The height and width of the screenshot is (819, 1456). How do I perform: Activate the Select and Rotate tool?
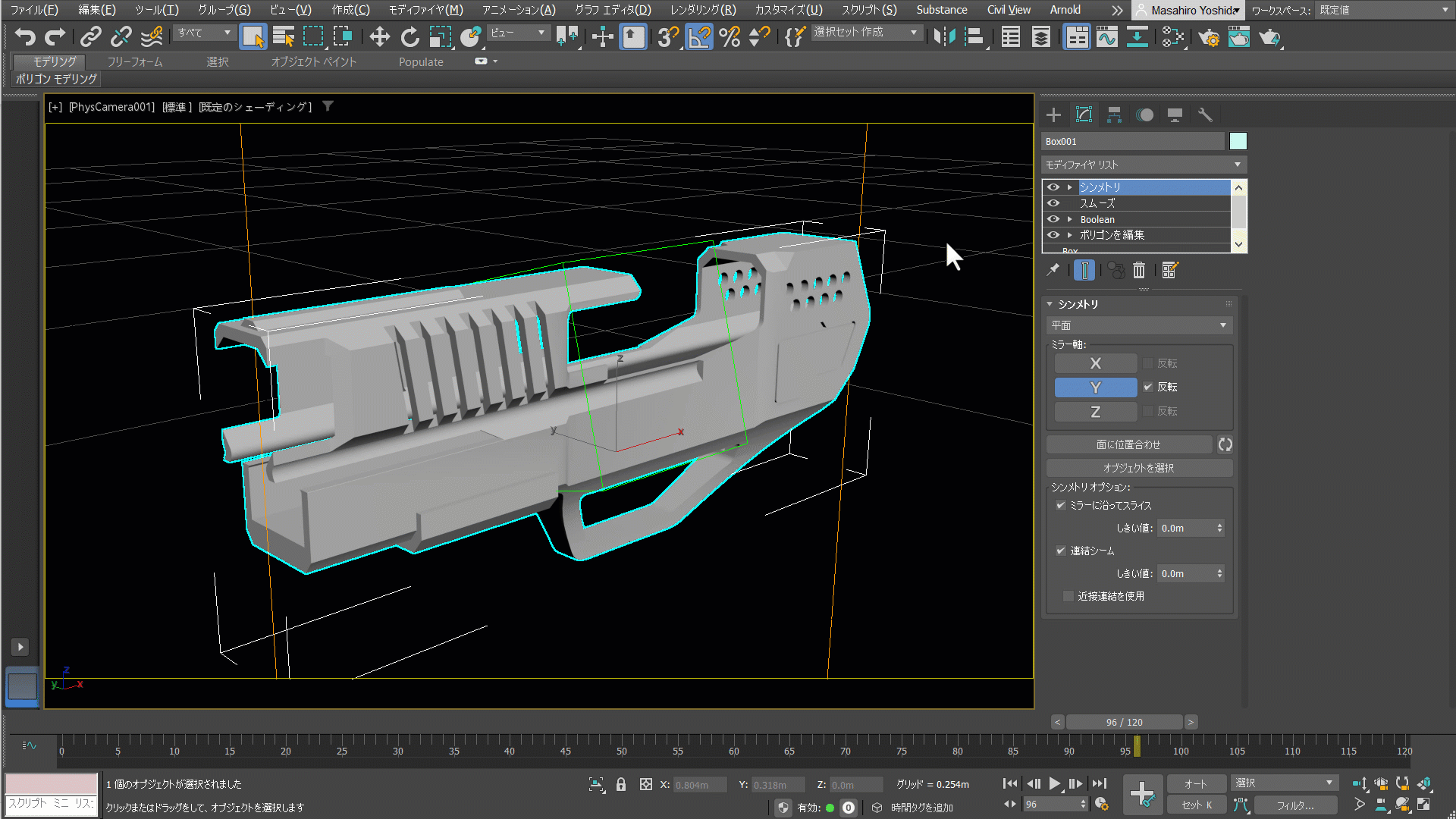coord(409,36)
